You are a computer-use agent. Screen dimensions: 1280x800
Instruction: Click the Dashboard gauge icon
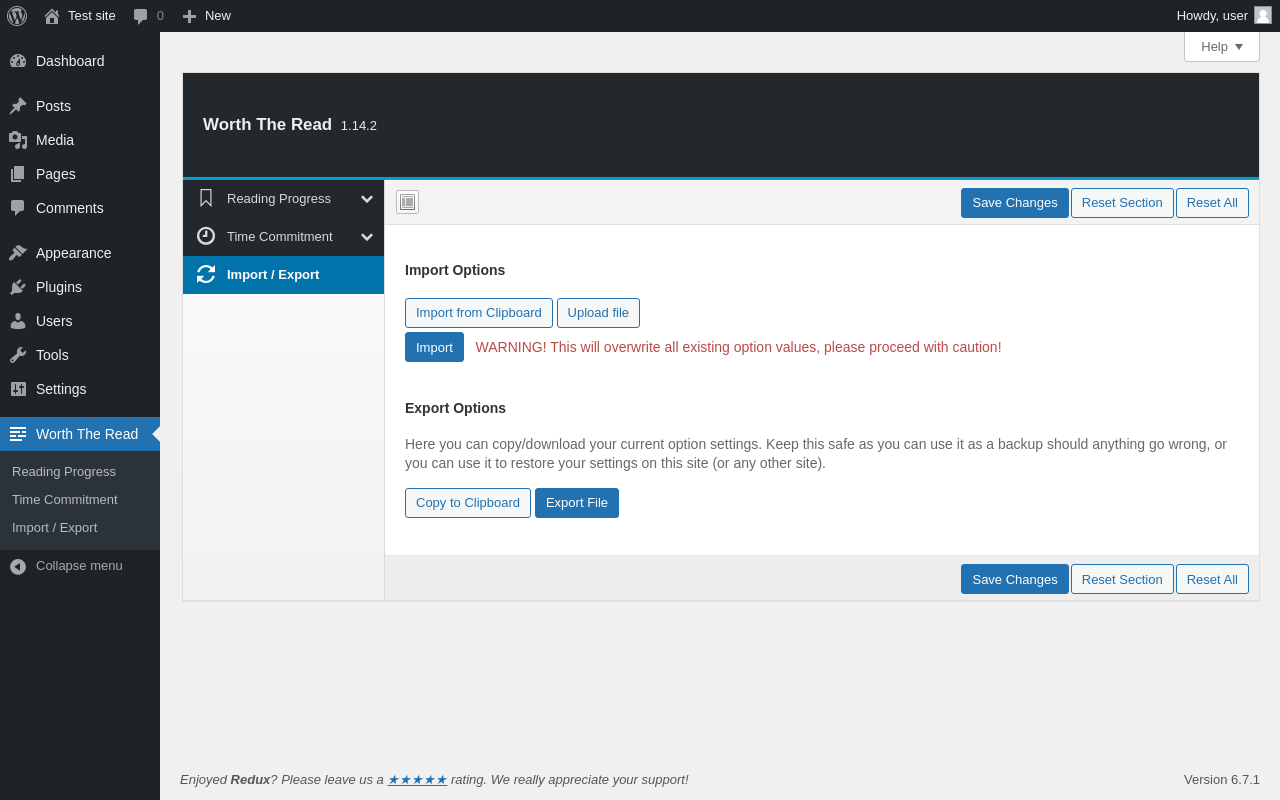coord(18,61)
